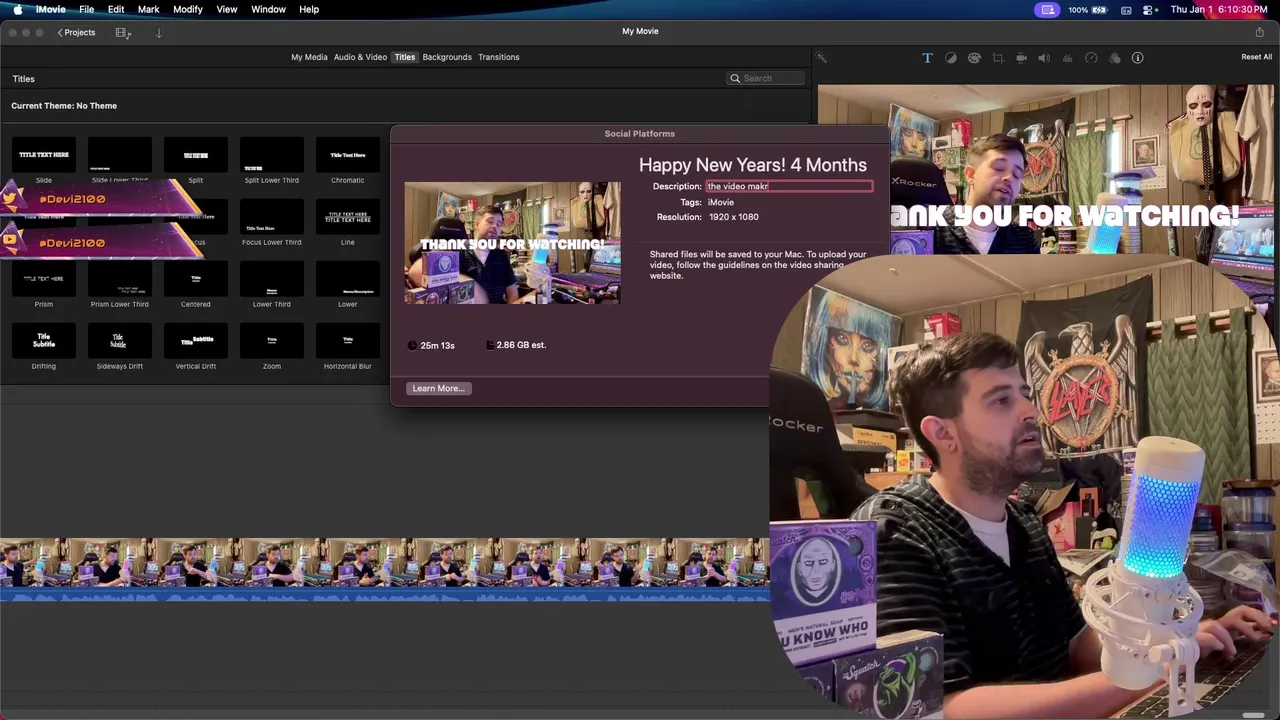Click the blue audio waveform track
Image resolution: width=1280 pixels, height=720 pixels.
click(x=385, y=595)
